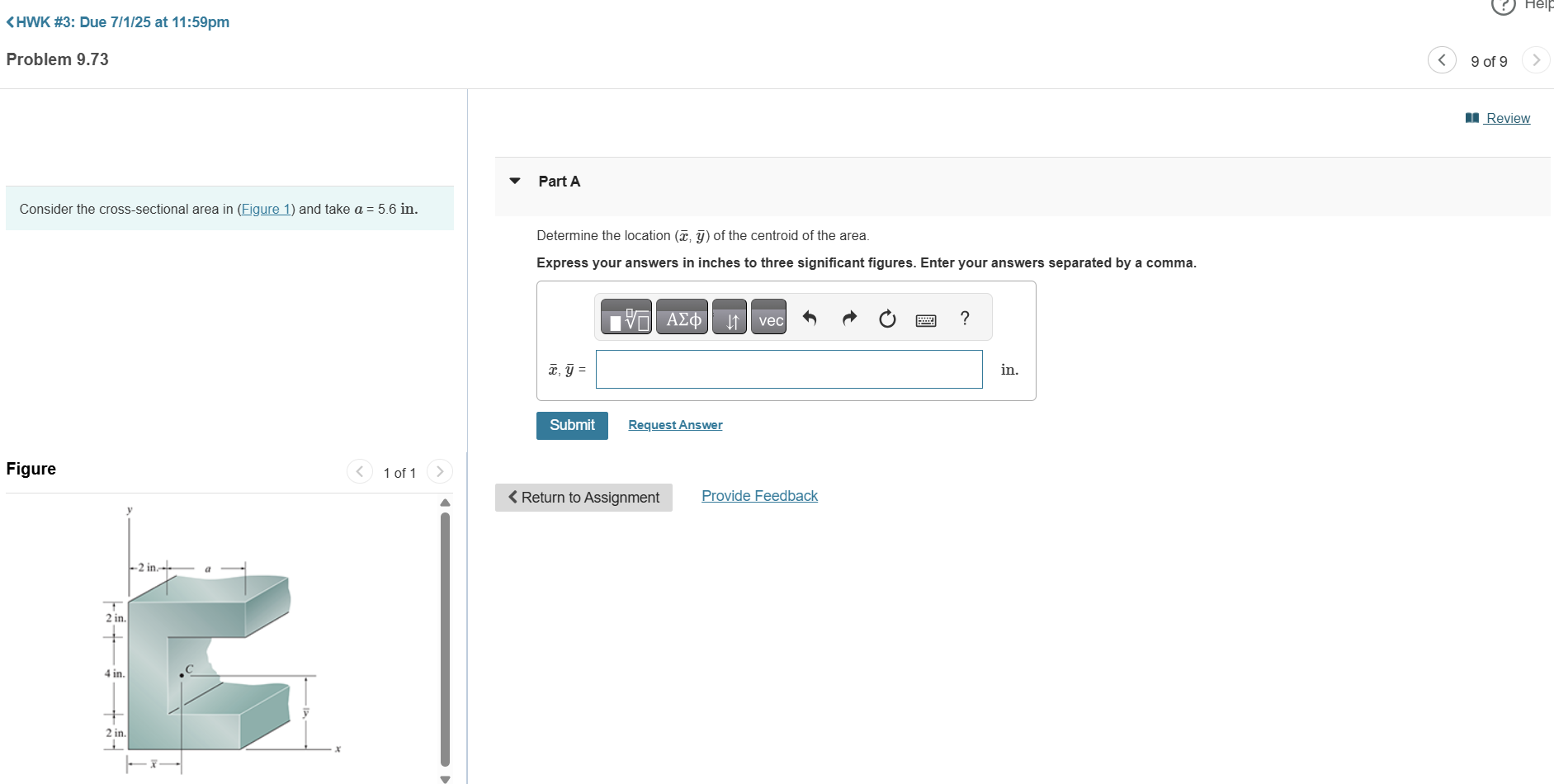Undo the last answer edit
Screen dimensions: 1554x784
[x=810, y=319]
